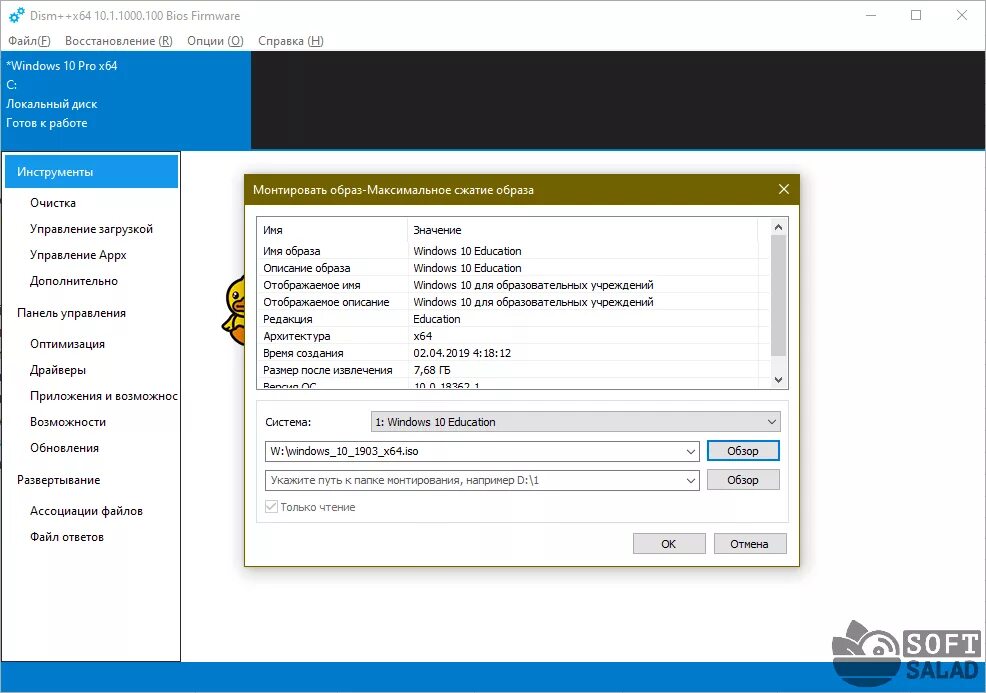Open Дополнительно in the sidebar

[74, 281]
